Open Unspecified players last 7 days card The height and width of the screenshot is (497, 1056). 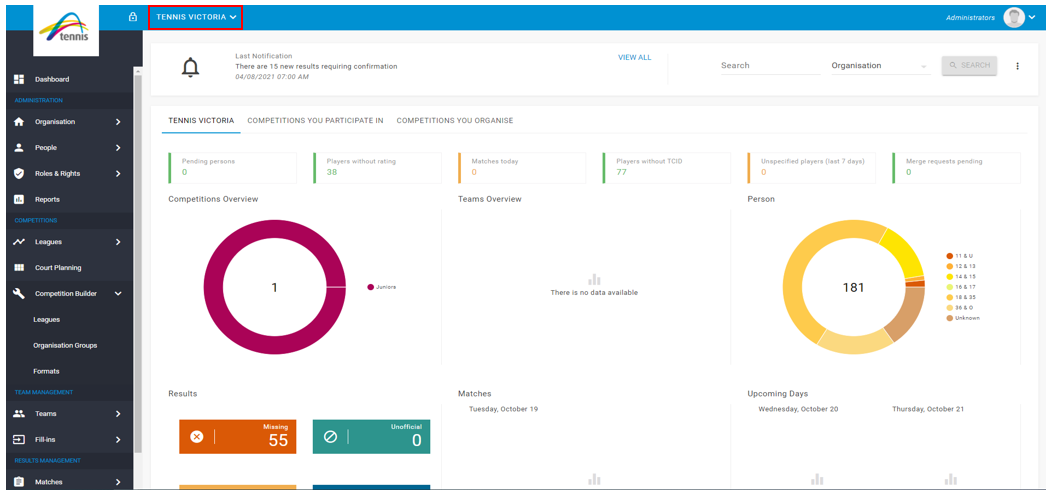click(x=812, y=168)
